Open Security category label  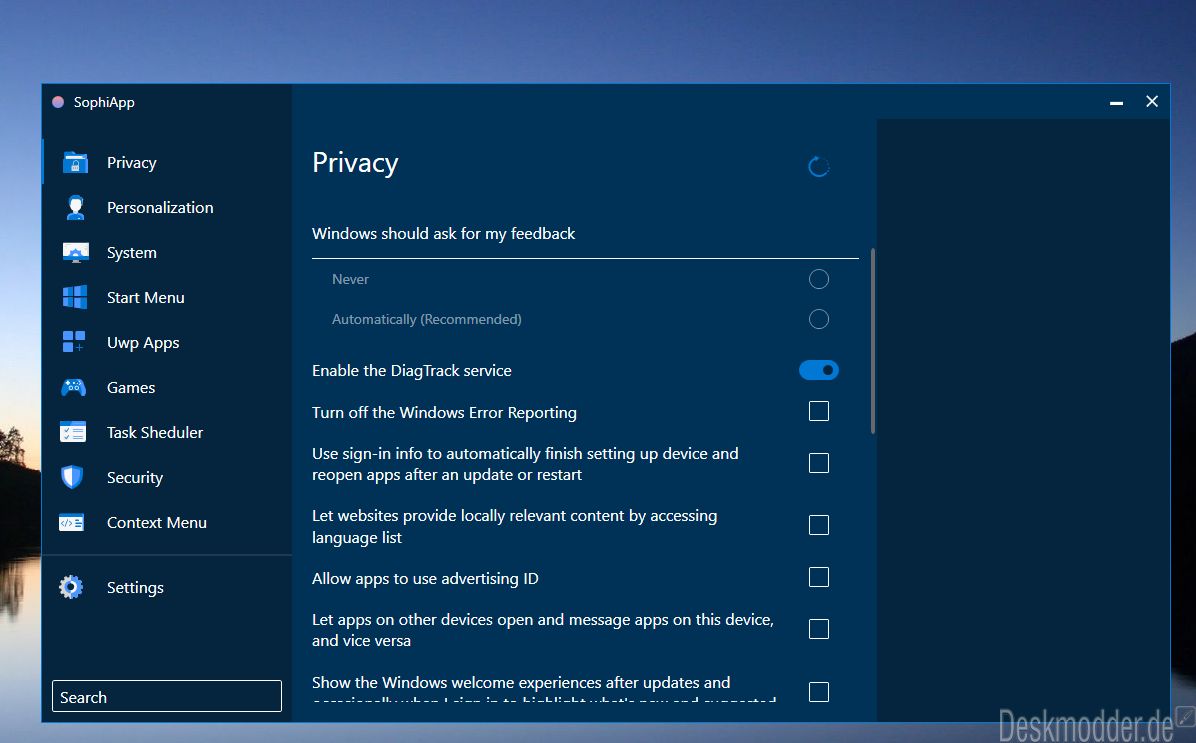point(135,478)
